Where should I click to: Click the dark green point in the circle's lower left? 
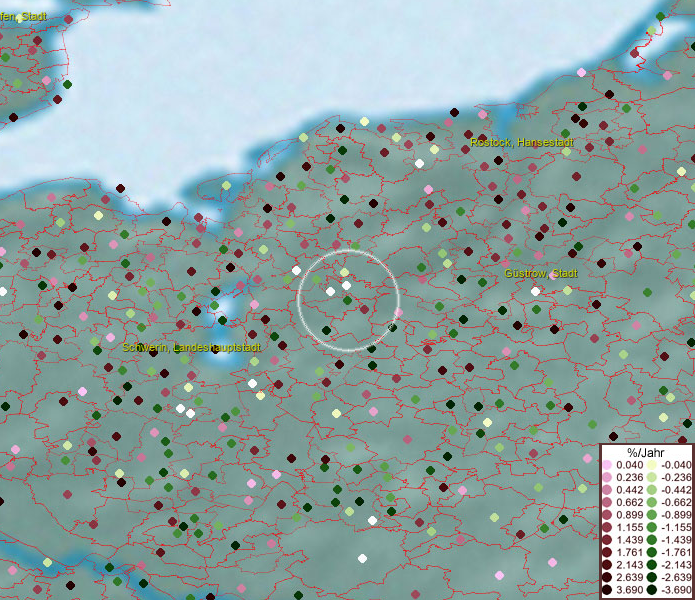pyautogui.click(x=326, y=331)
